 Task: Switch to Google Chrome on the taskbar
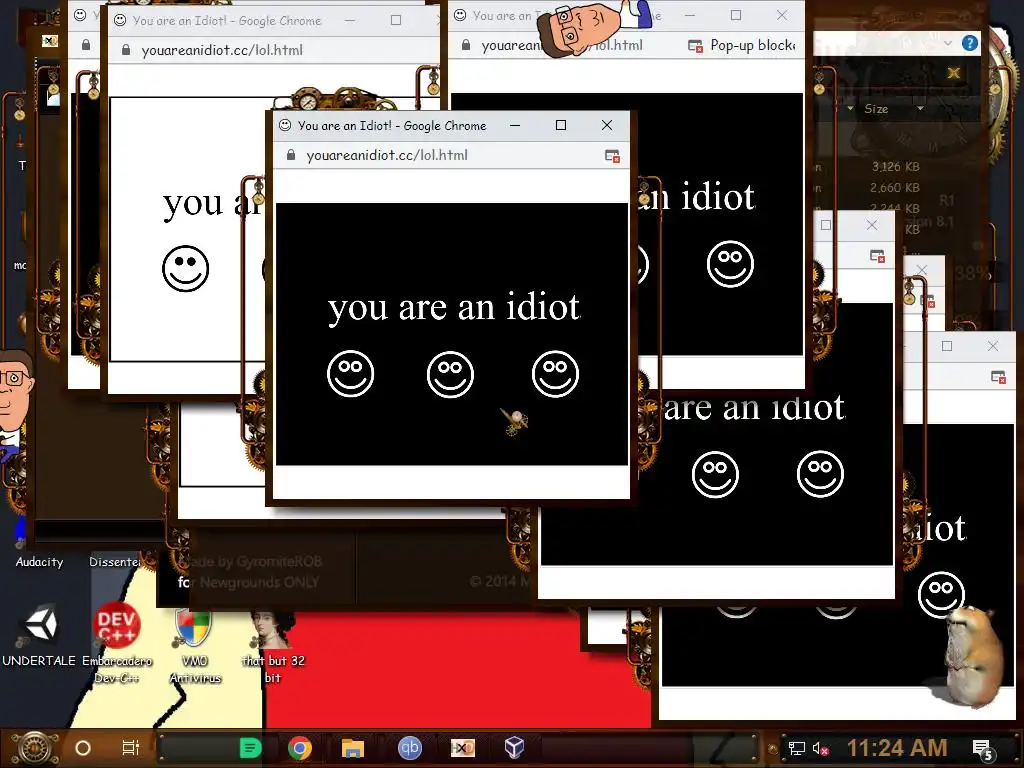(300, 748)
